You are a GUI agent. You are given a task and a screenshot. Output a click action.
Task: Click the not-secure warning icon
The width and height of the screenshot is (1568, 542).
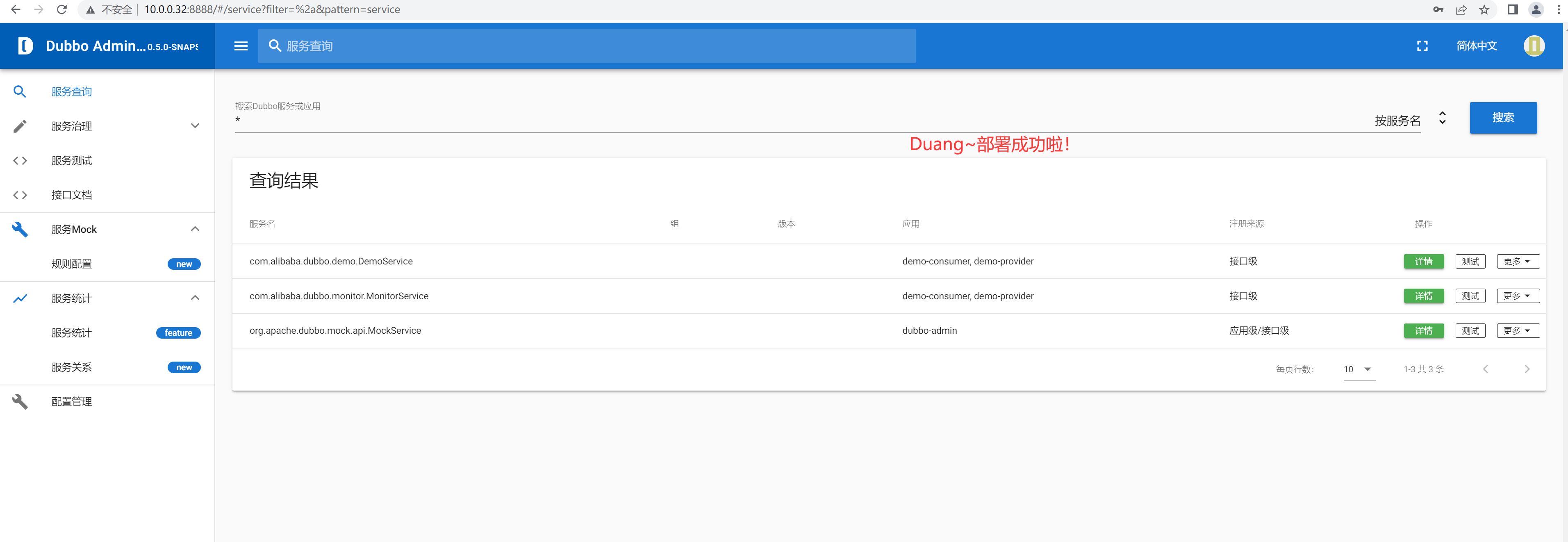(x=90, y=10)
